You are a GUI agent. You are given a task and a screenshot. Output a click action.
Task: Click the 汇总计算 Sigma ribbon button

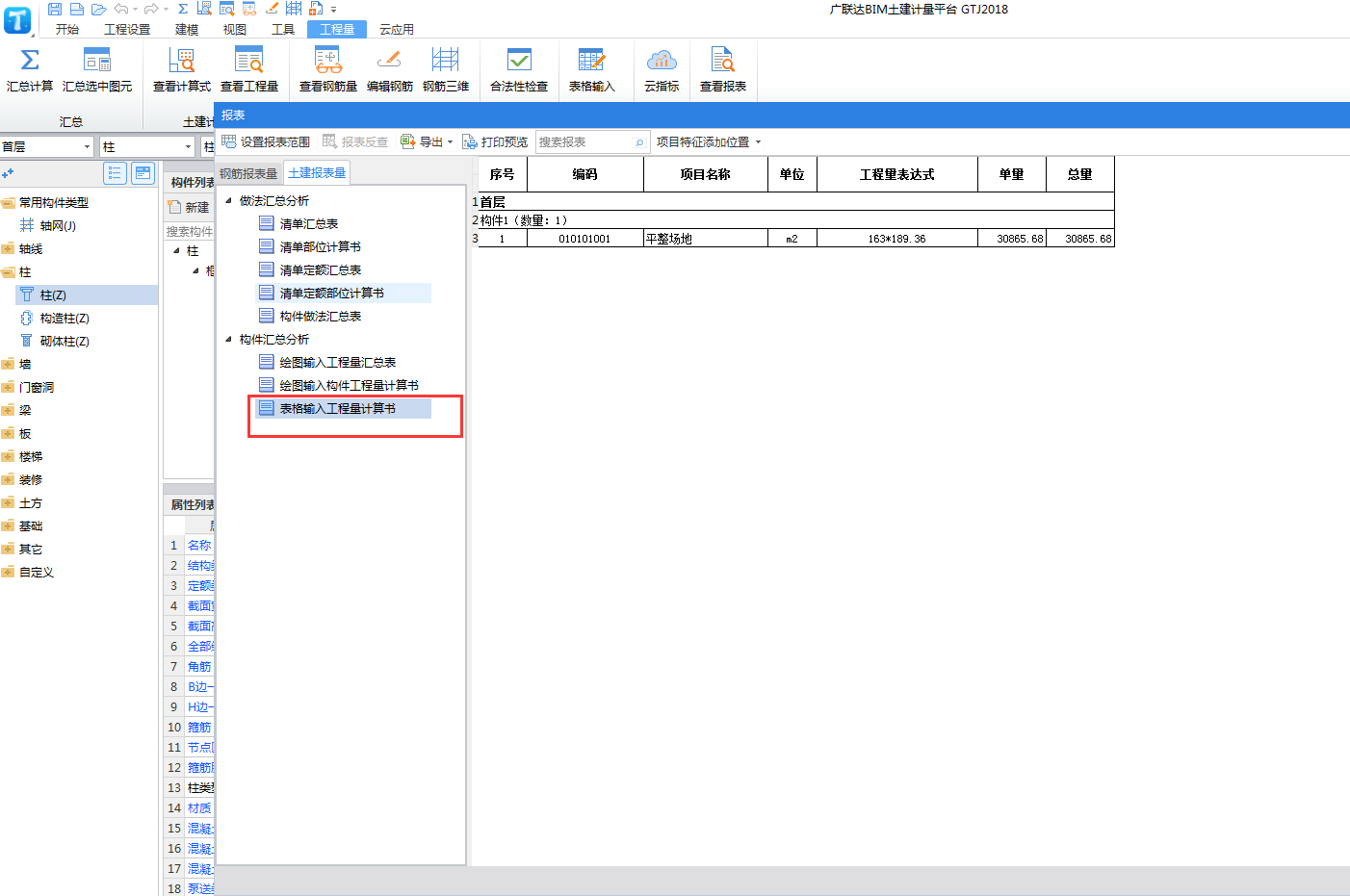[30, 70]
